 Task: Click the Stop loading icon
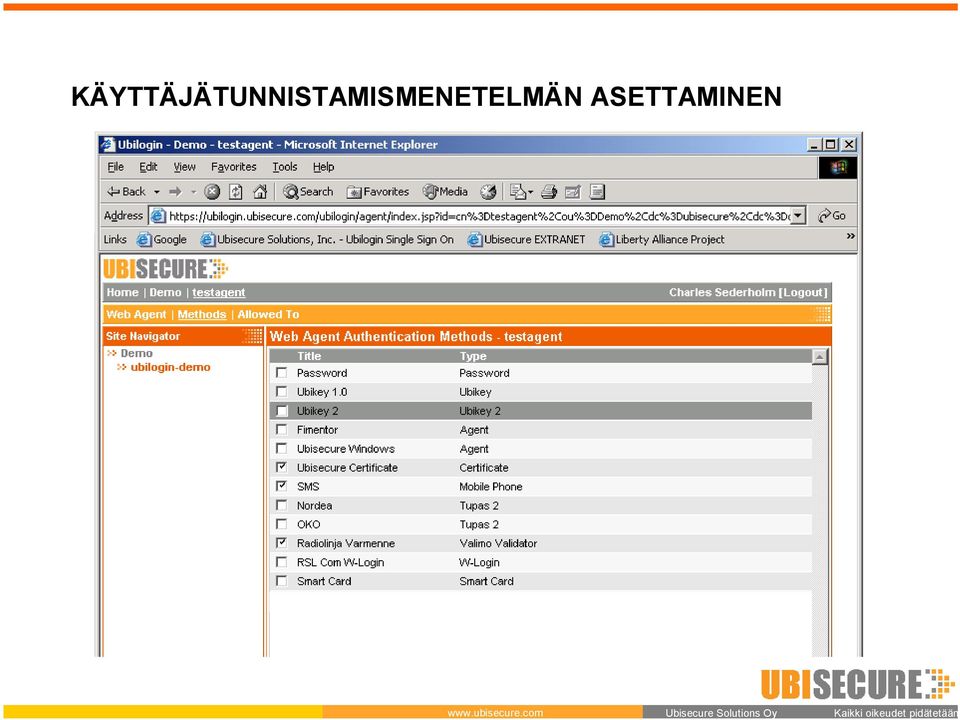click(212, 192)
